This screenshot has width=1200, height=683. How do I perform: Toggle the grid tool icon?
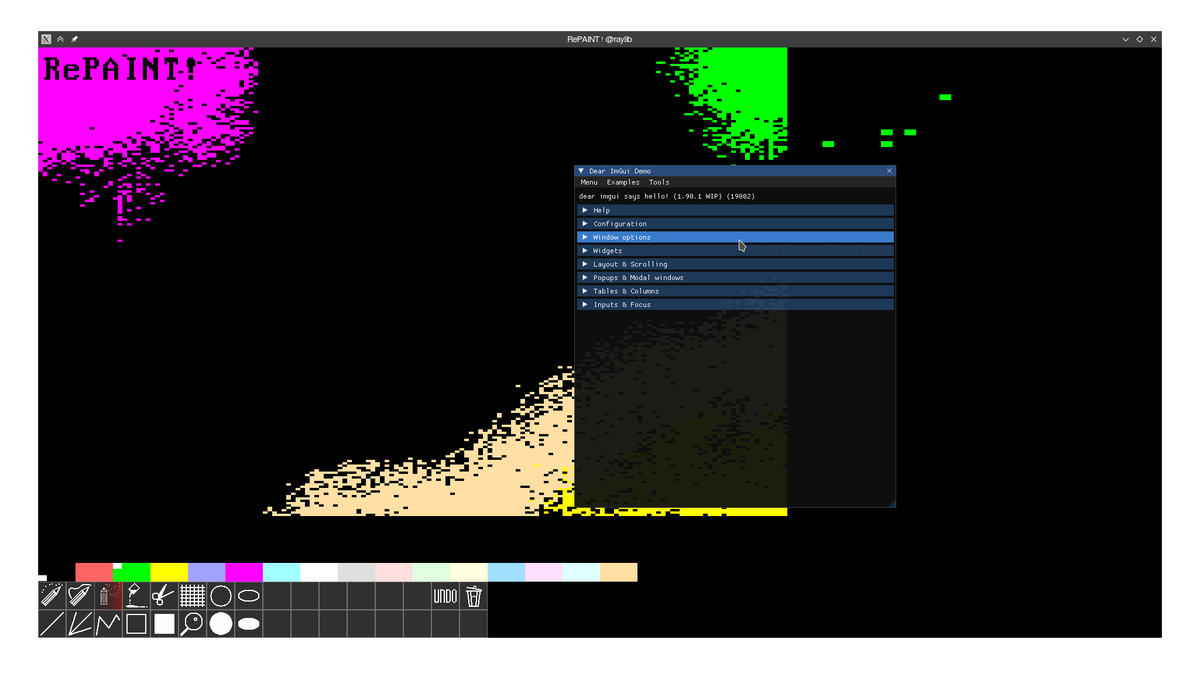click(x=192, y=596)
